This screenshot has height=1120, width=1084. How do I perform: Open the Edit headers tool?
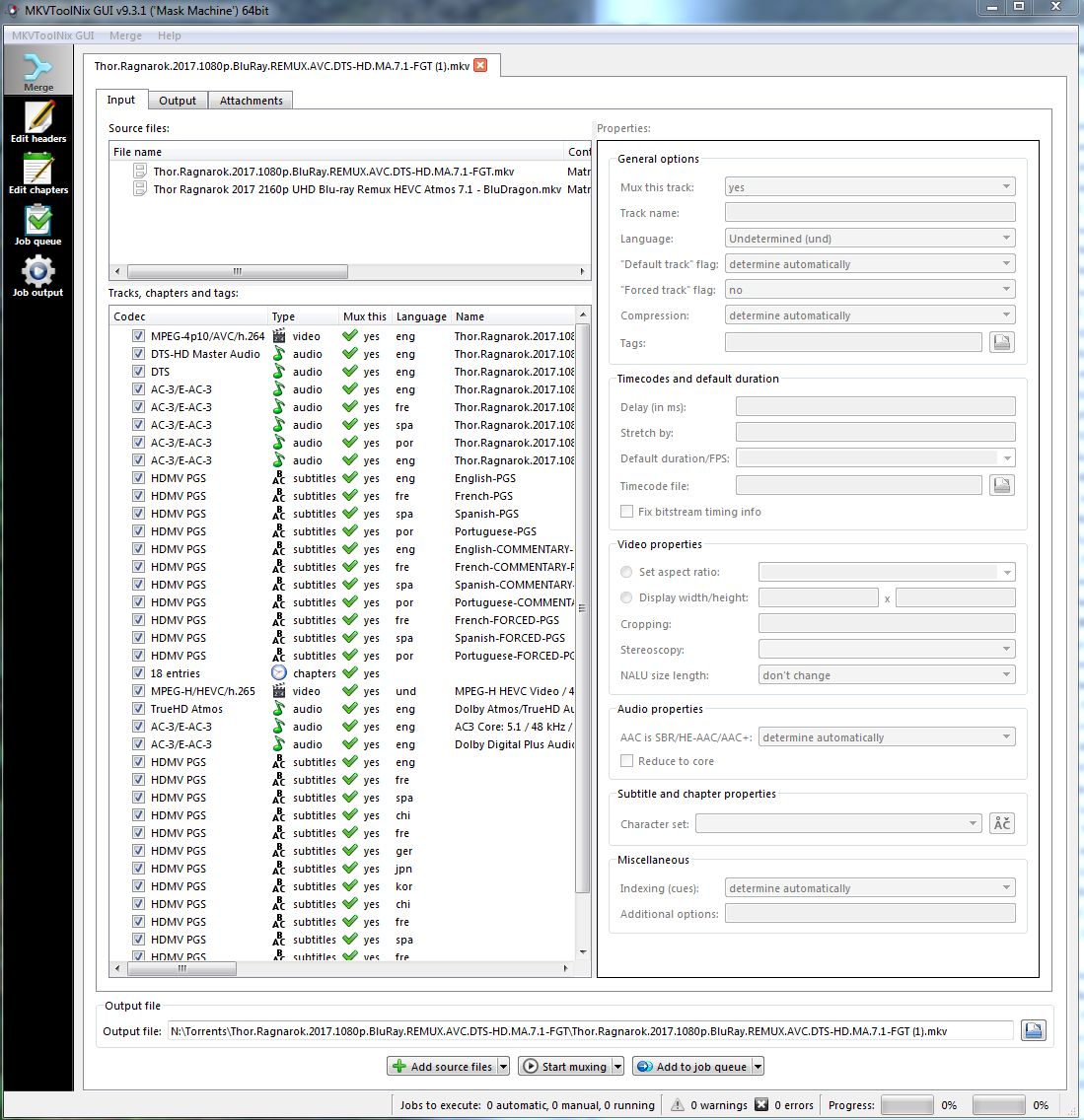coord(38,122)
